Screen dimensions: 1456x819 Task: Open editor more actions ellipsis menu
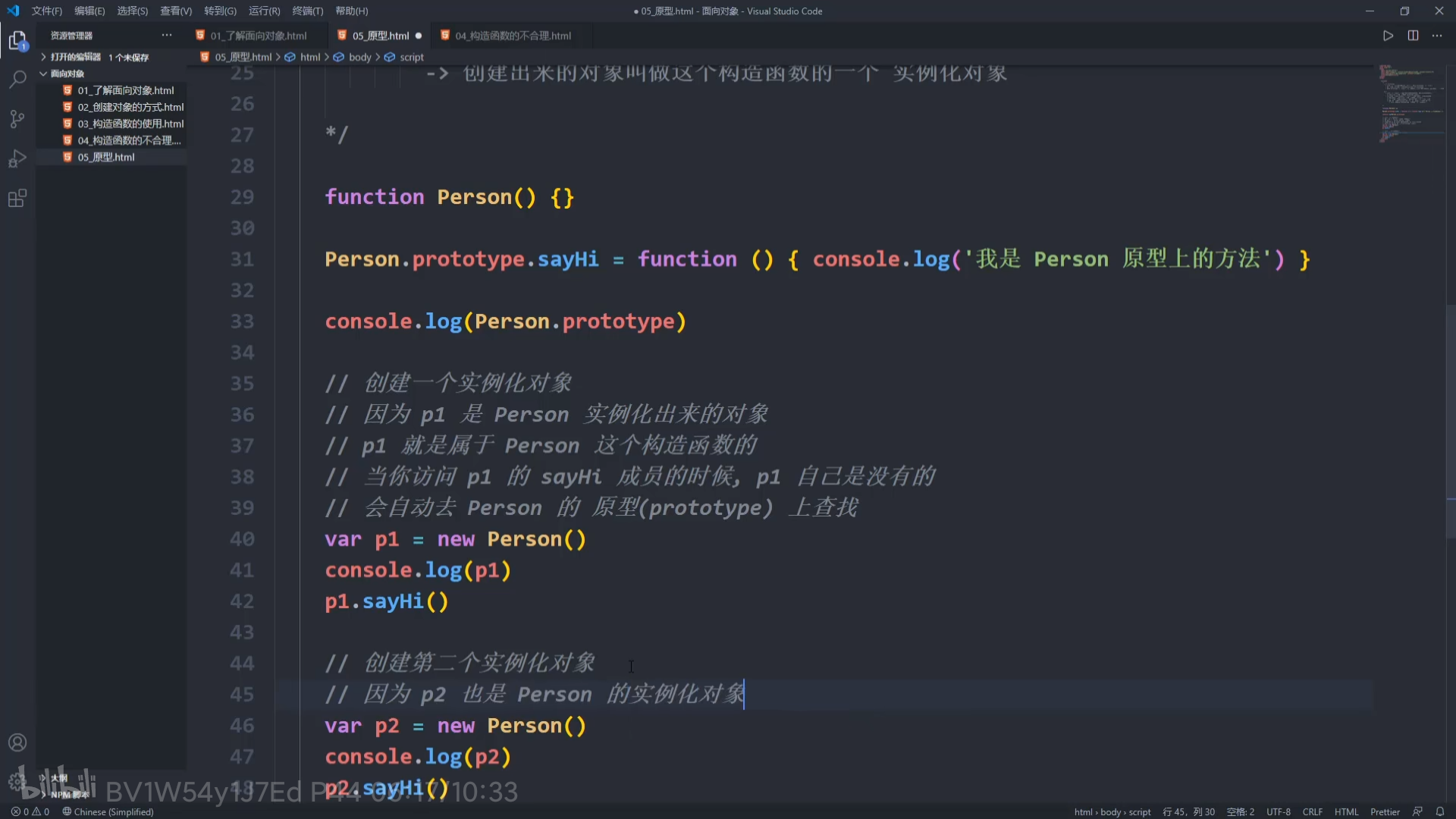point(1437,36)
